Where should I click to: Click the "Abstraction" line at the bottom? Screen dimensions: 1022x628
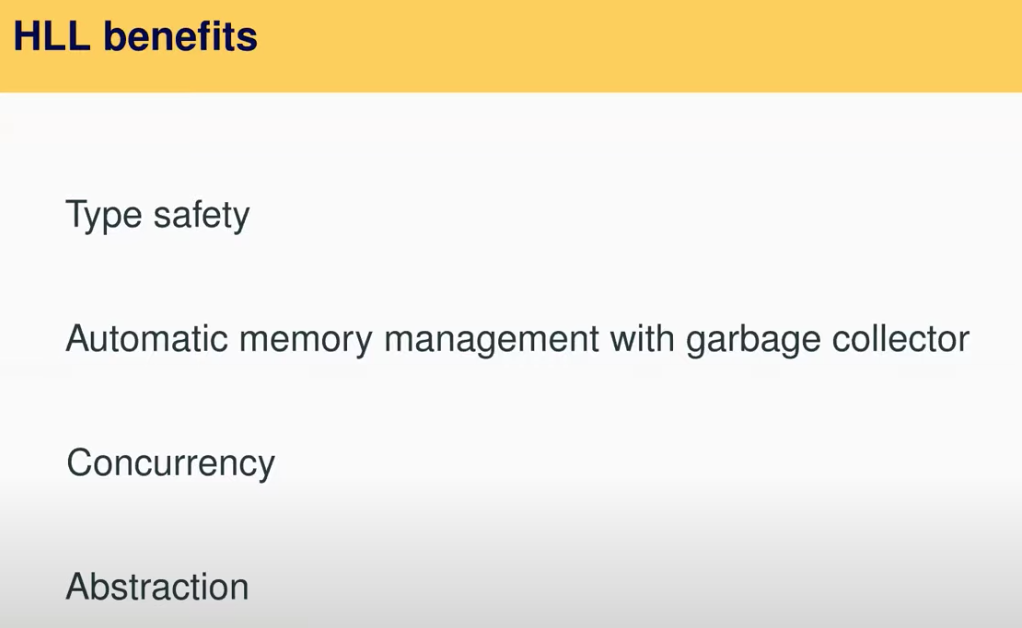(157, 587)
